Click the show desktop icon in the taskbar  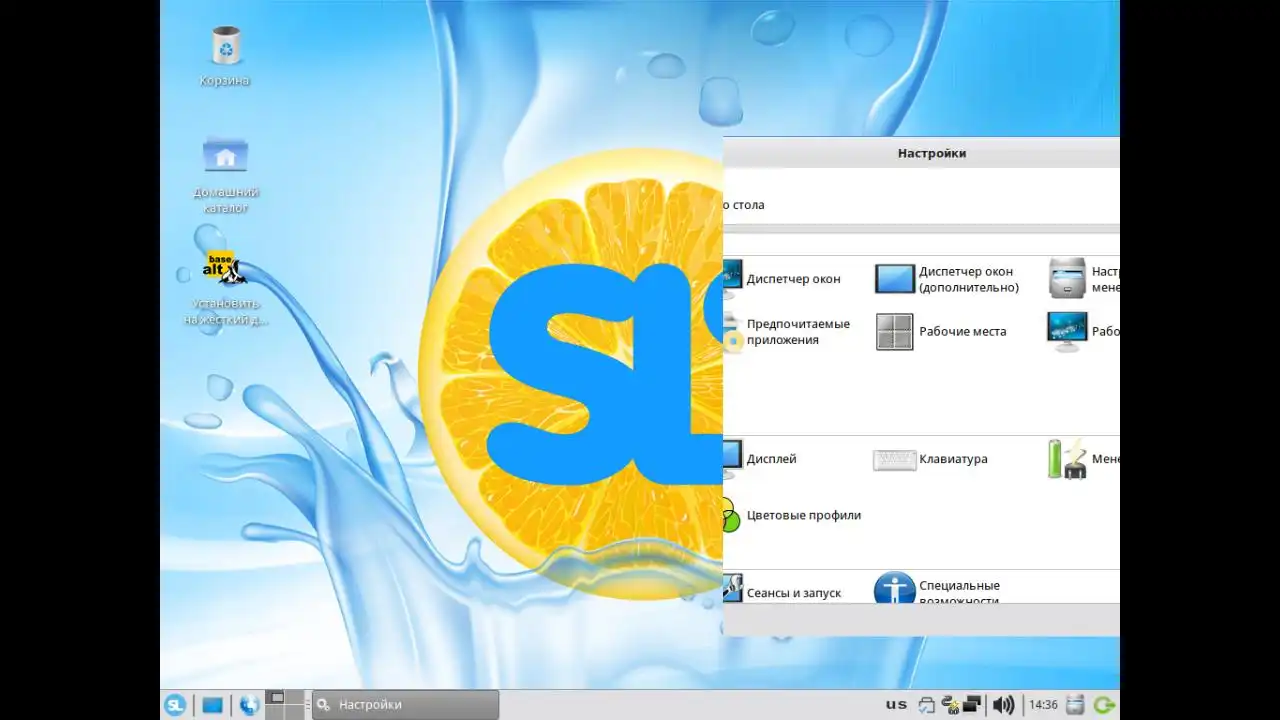pos(213,705)
